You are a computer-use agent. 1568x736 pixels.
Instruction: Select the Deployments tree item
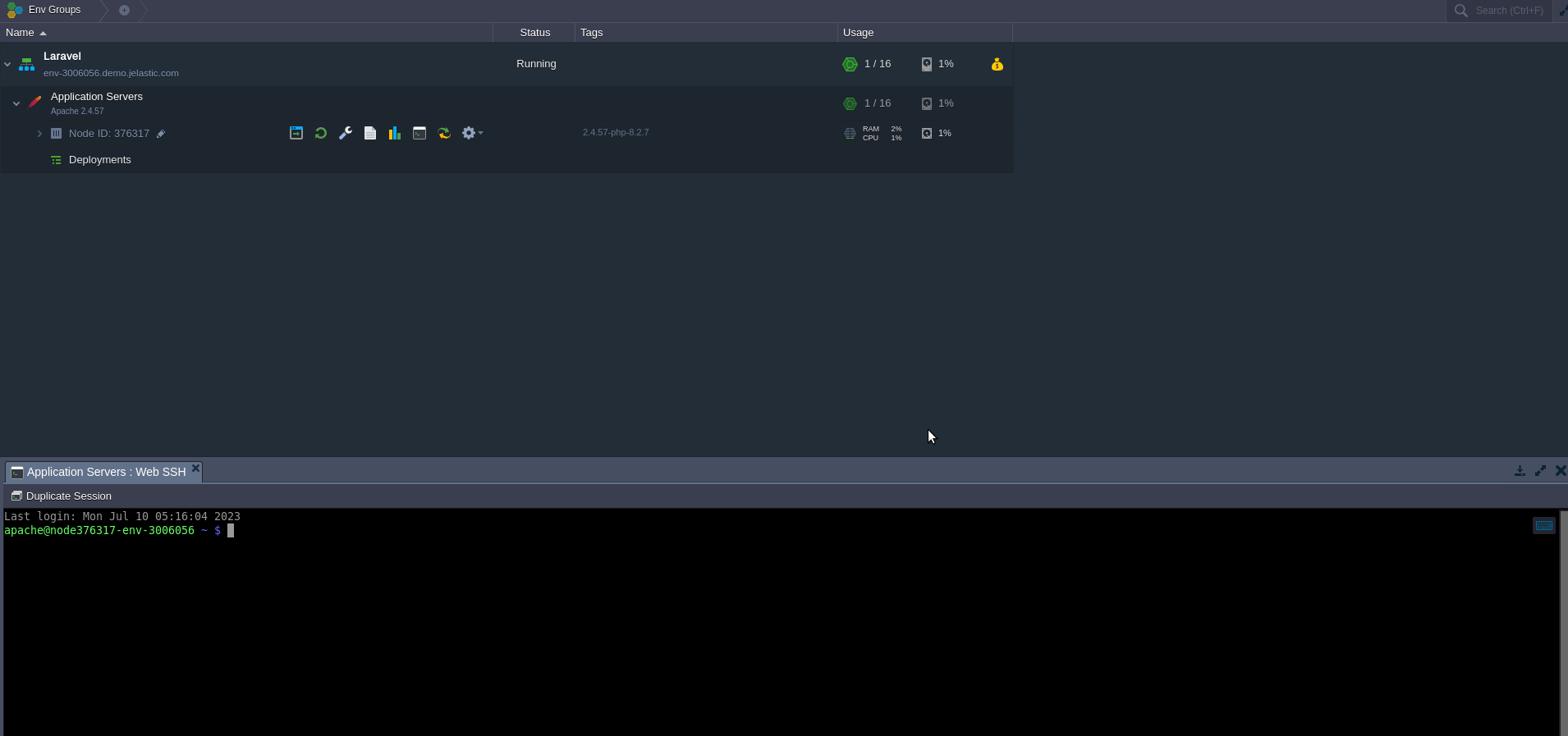point(99,160)
